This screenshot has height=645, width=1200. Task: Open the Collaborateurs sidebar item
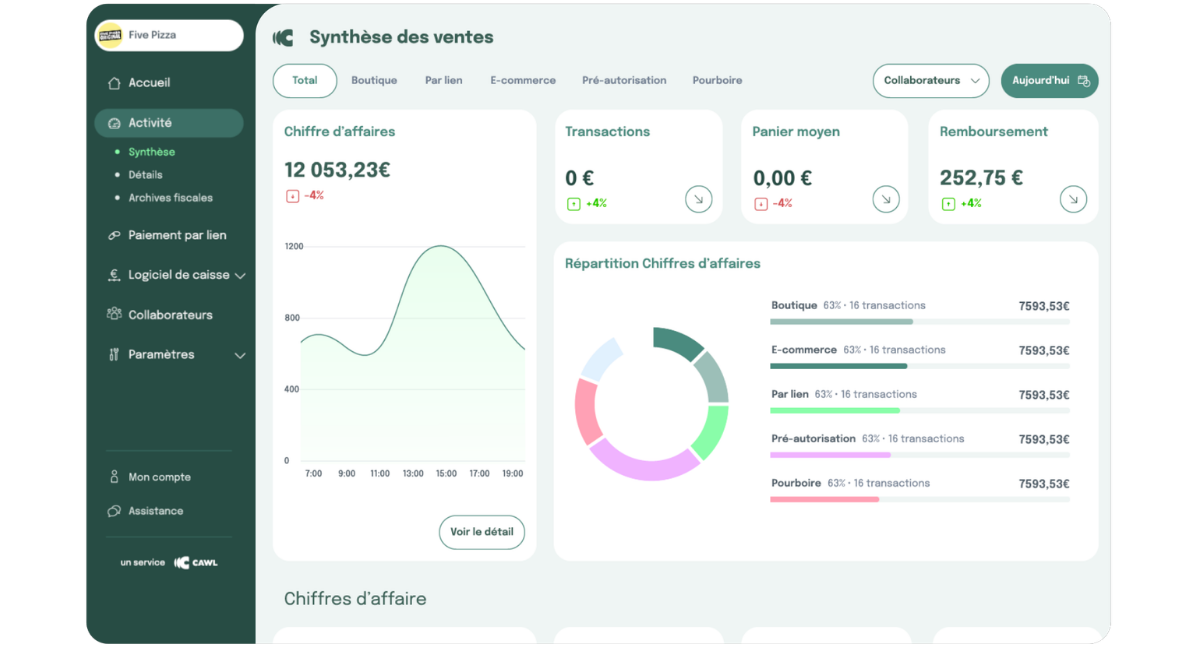pyautogui.click(x=169, y=315)
